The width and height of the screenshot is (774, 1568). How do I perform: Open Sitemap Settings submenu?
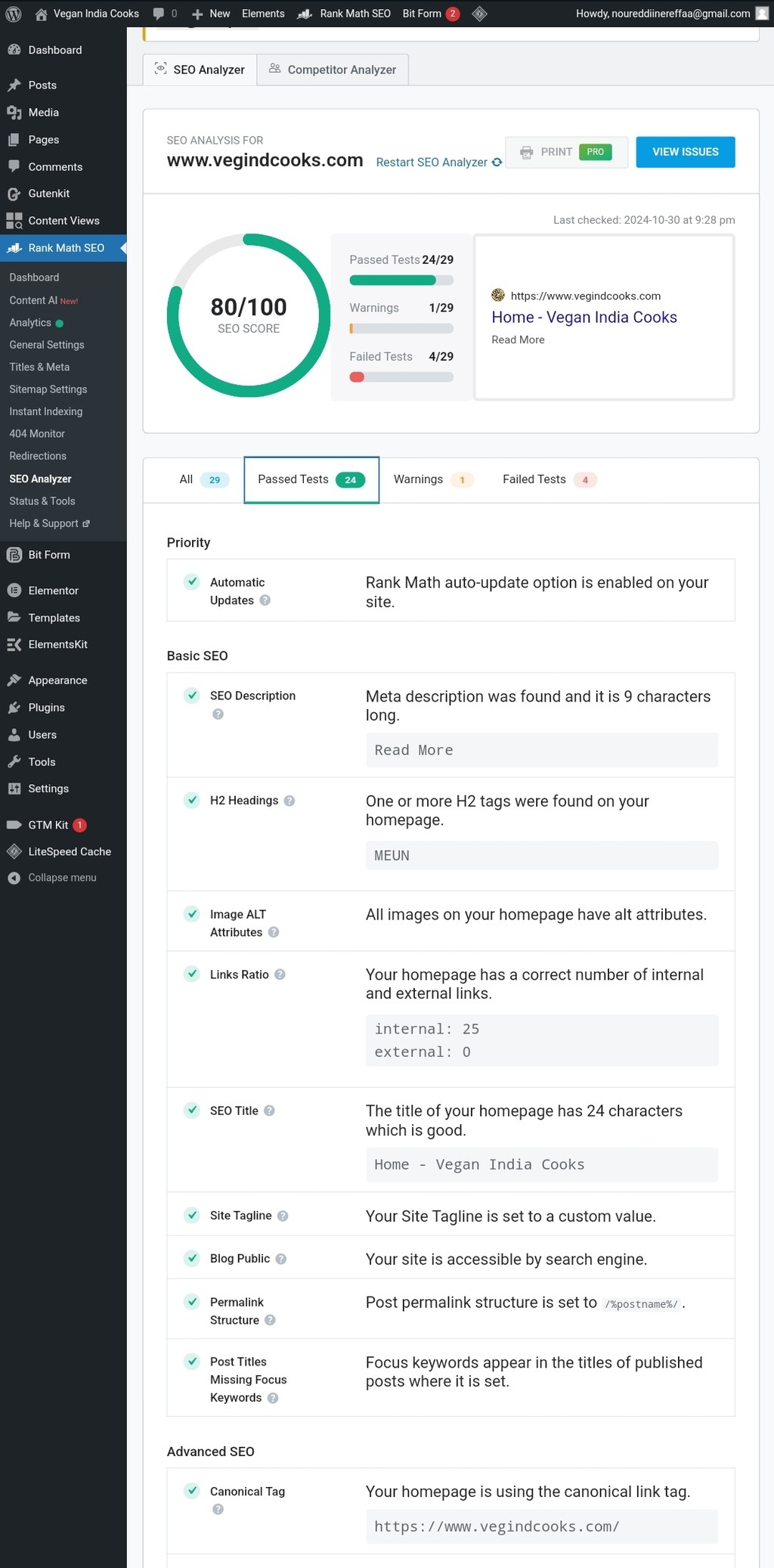48,389
